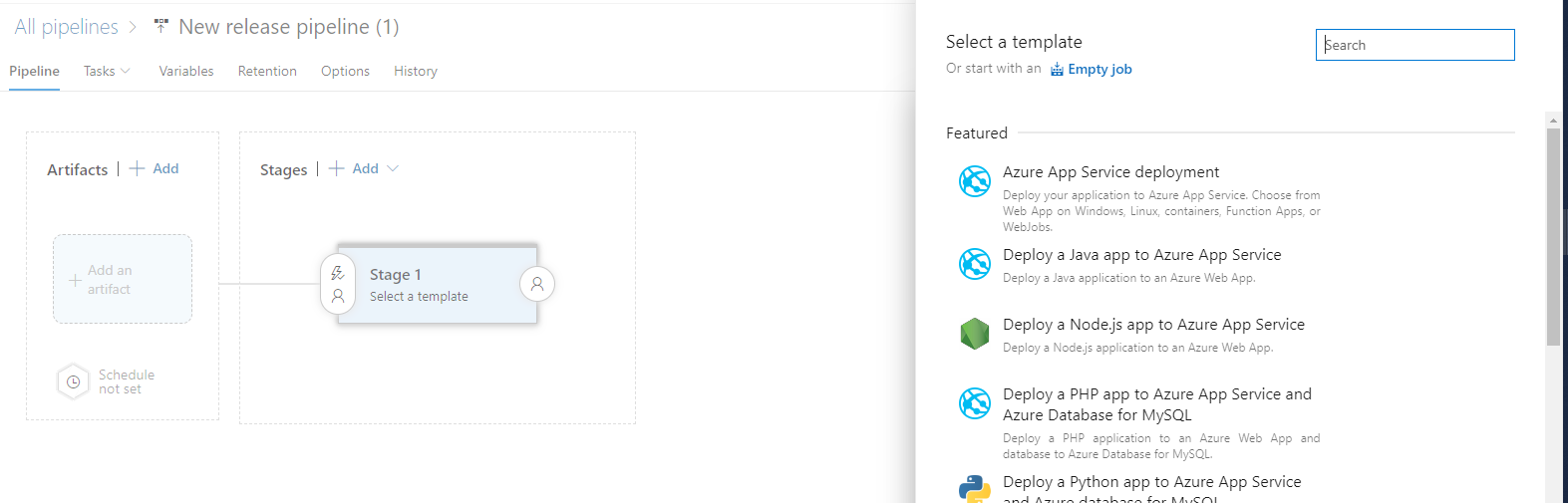This screenshot has width=1568, height=503.
Task: Navigate to All pipelines breadcrumb
Action: tap(66, 27)
